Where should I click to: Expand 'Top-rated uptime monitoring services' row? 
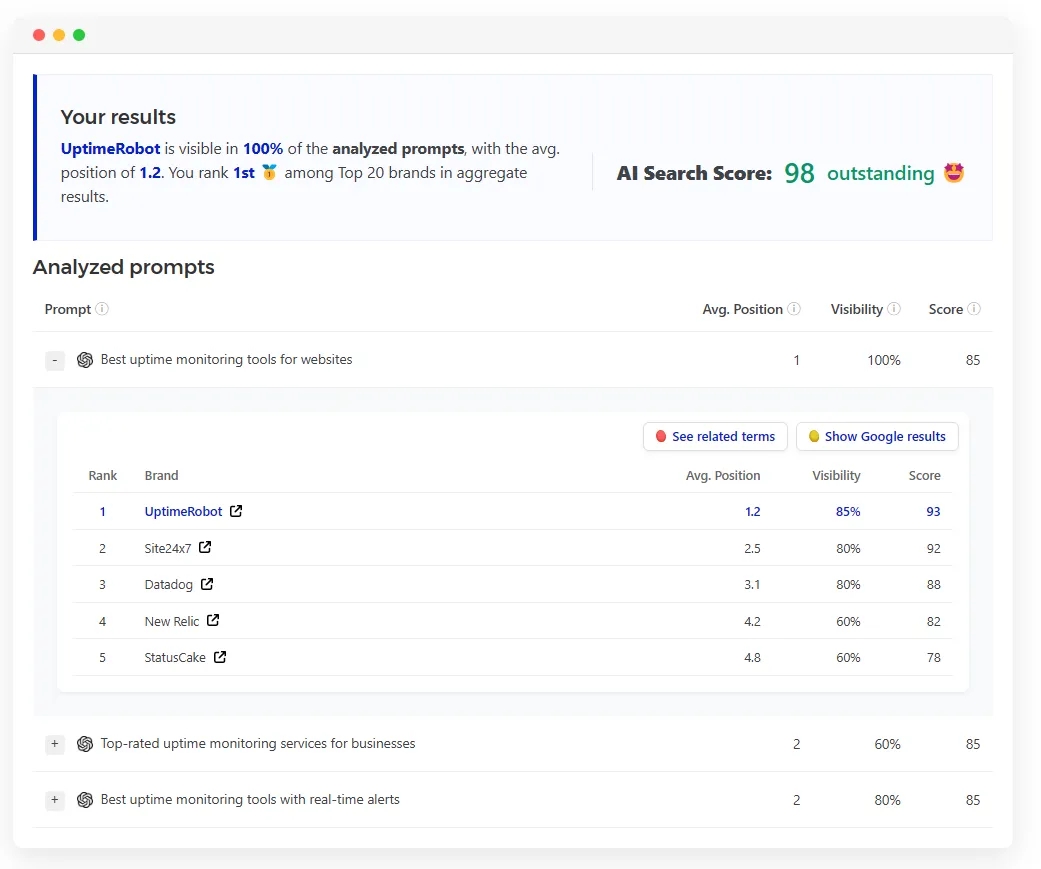(55, 744)
